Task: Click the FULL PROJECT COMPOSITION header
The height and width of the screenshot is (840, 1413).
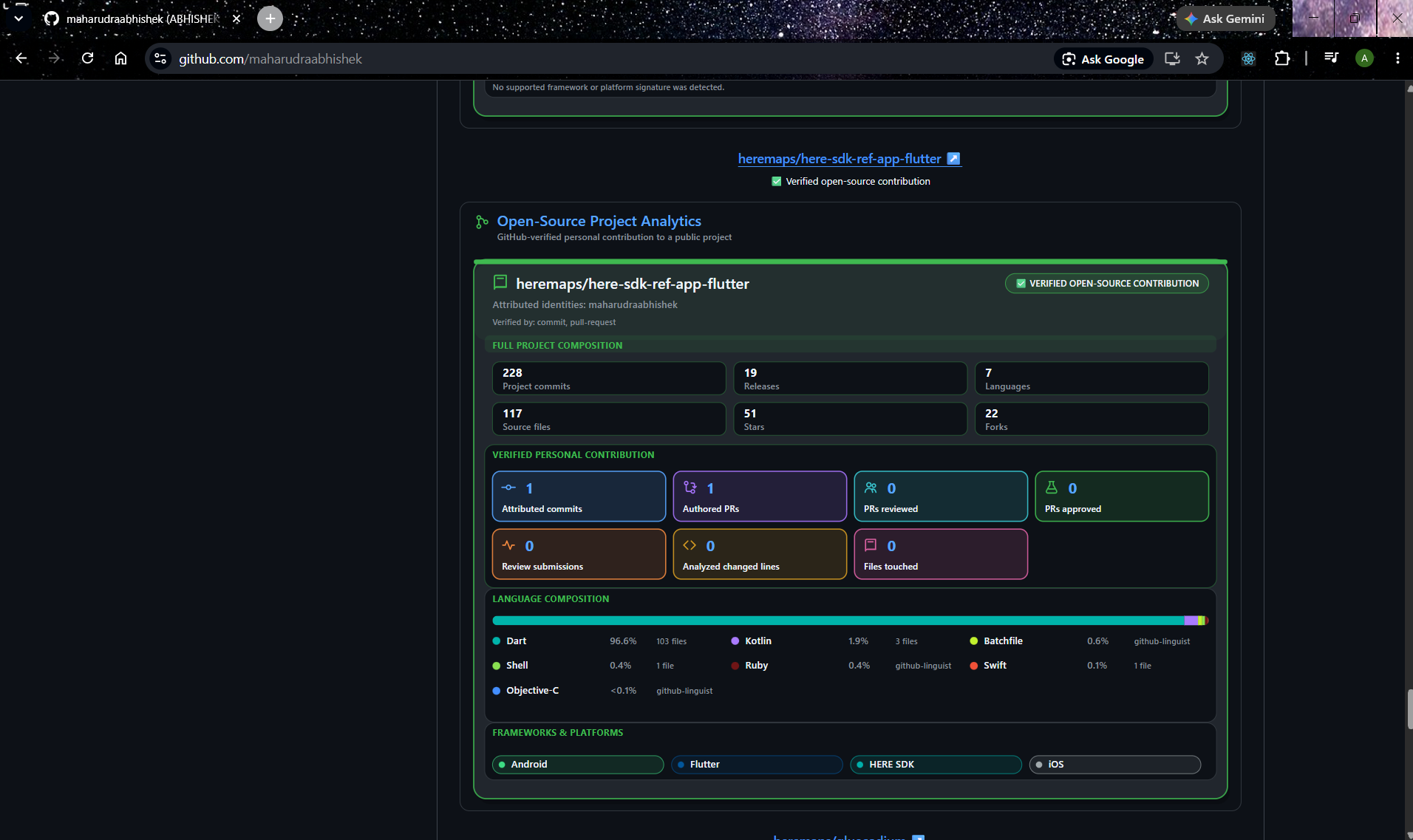Action: point(557,346)
